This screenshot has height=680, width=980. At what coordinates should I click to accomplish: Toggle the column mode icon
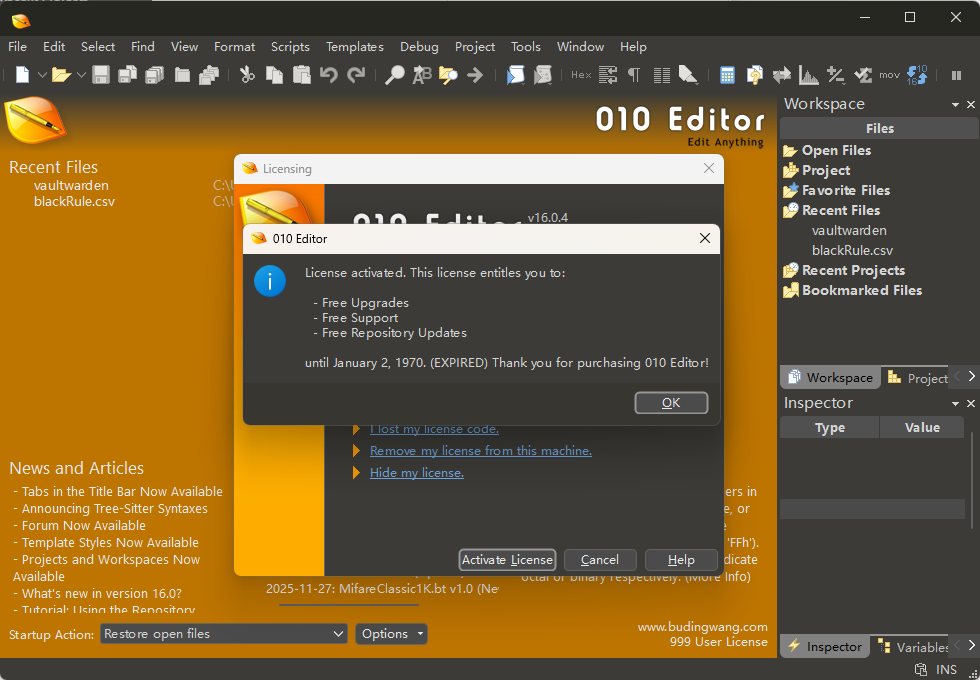(661, 75)
